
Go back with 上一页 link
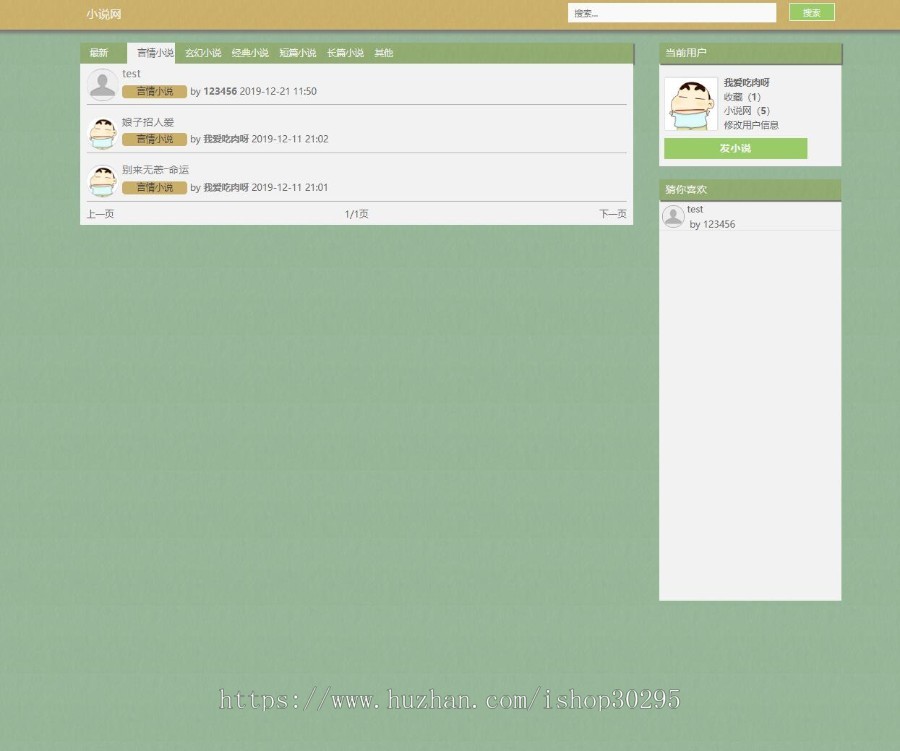click(x=100, y=214)
